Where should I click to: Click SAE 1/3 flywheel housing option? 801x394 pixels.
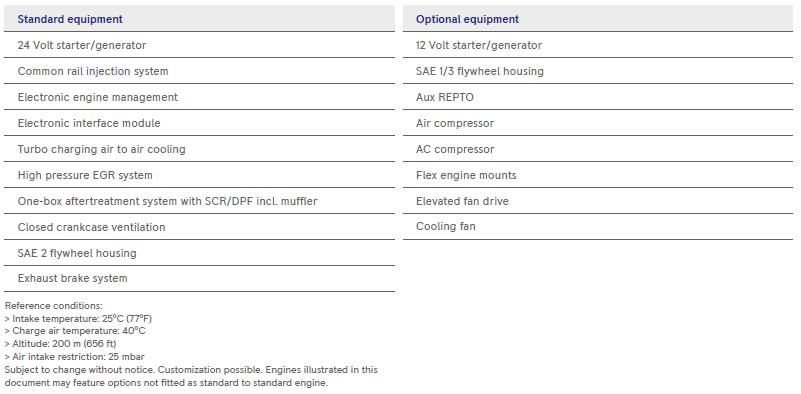click(x=598, y=71)
